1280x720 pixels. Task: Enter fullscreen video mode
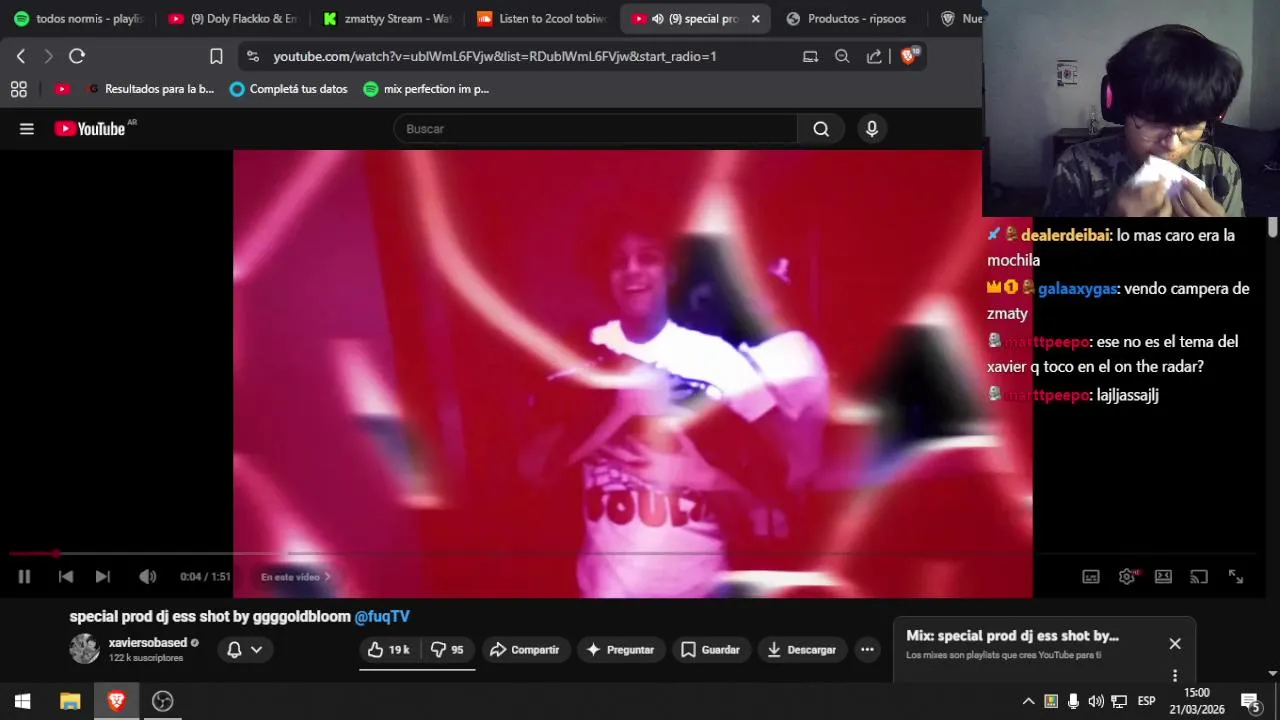pos(1236,577)
